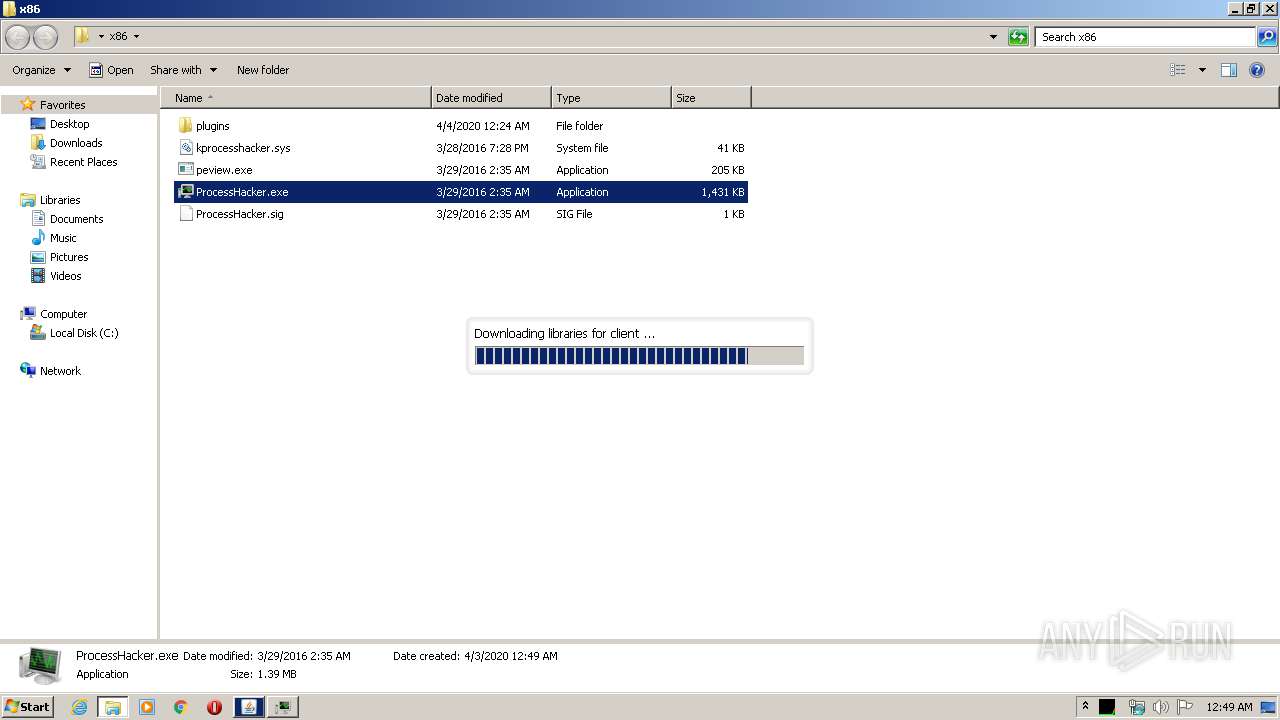Show hidden tray icons arrow

[x=1085, y=707]
